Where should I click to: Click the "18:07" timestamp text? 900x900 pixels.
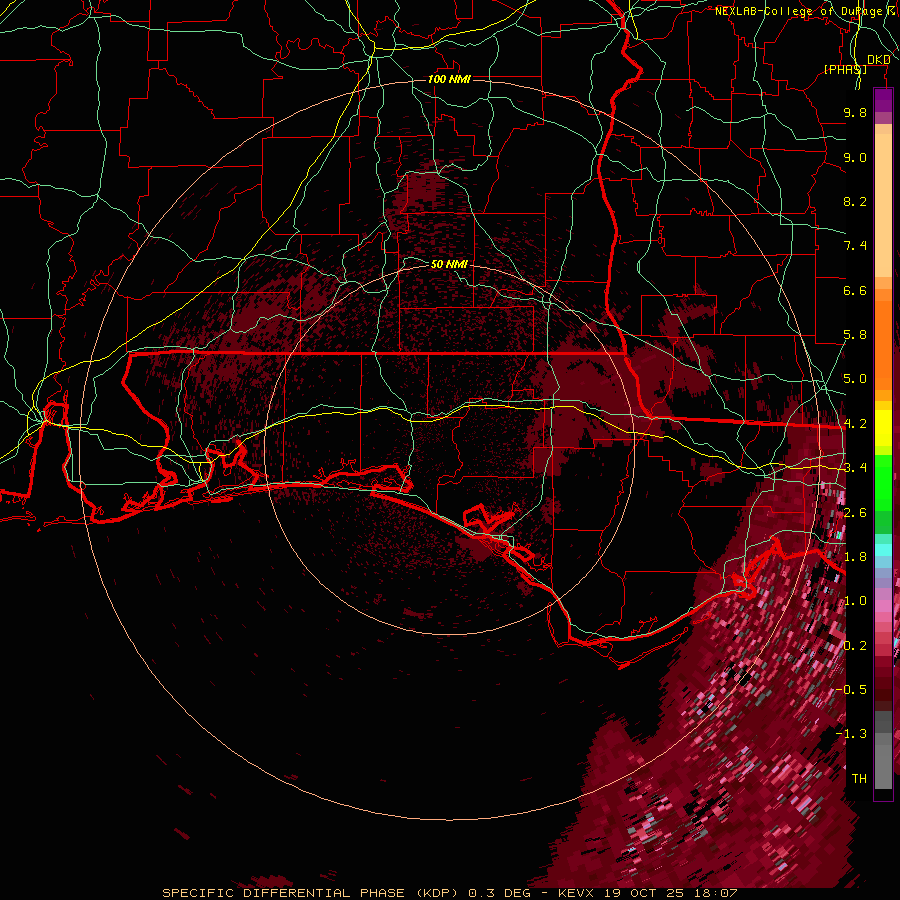(x=718, y=893)
